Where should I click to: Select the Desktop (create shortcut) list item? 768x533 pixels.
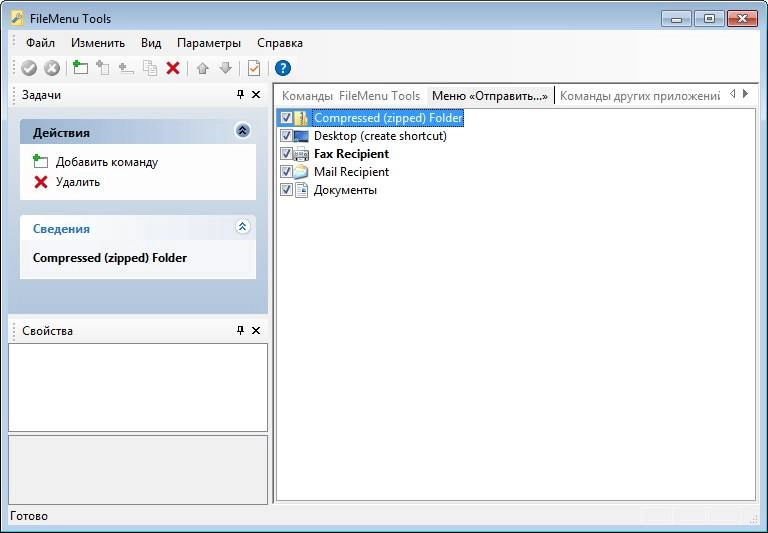380,136
